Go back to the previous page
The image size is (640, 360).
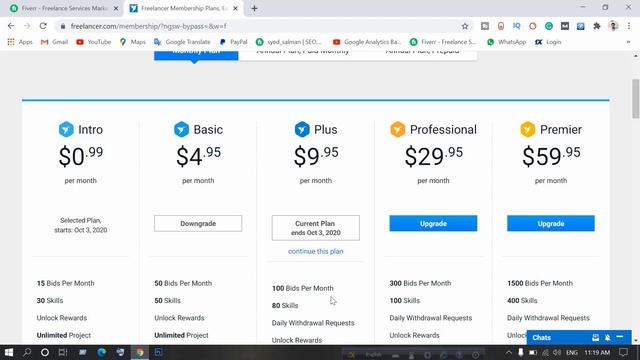(x=11, y=26)
